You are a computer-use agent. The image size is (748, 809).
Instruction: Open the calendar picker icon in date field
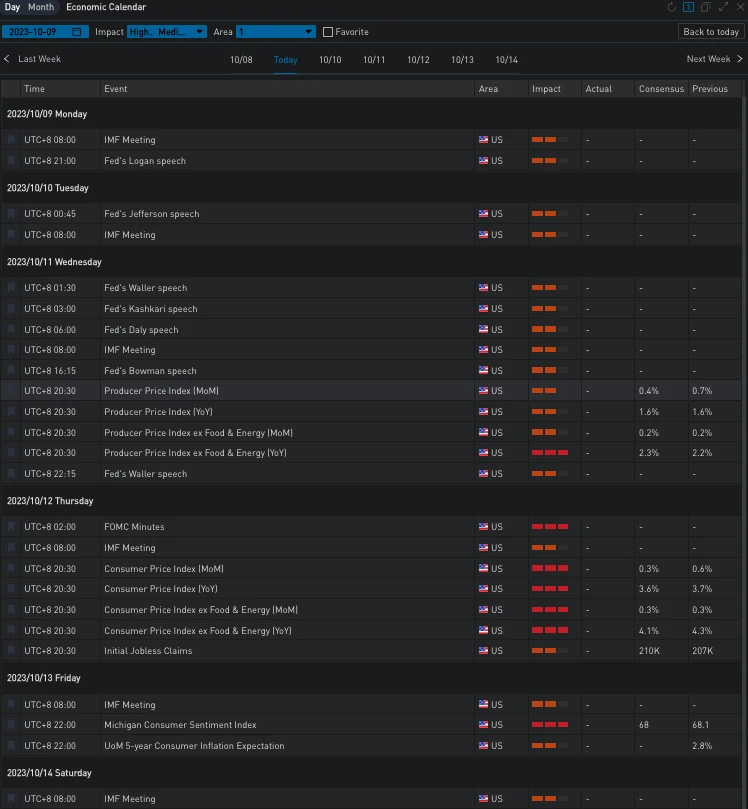click(x=77, y=32)
